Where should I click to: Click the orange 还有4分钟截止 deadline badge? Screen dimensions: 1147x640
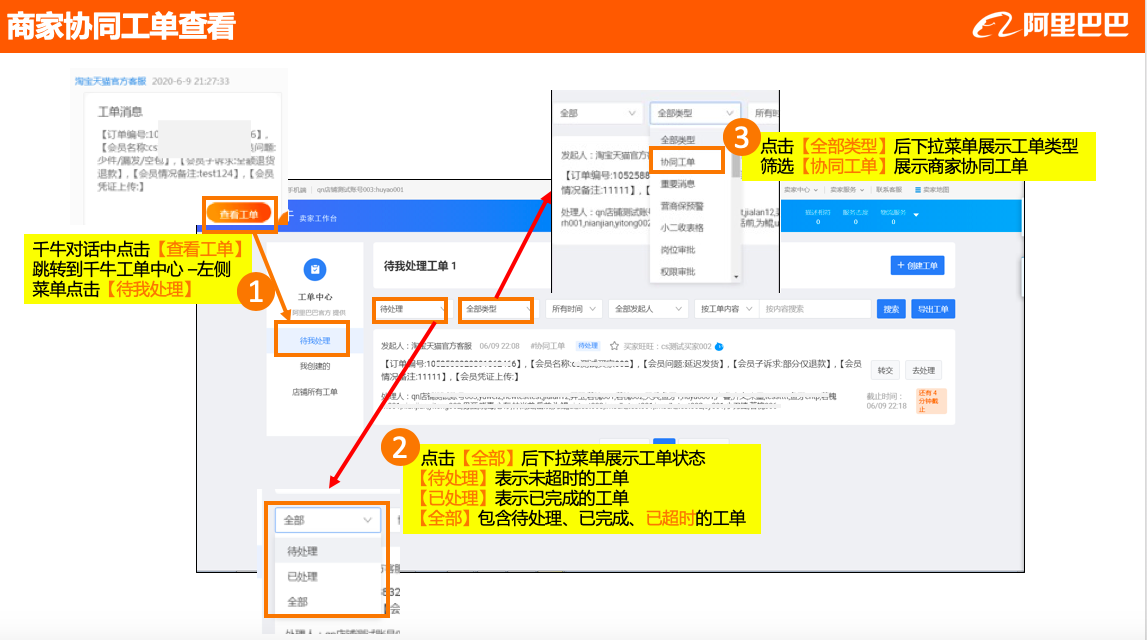click(931, 401)
